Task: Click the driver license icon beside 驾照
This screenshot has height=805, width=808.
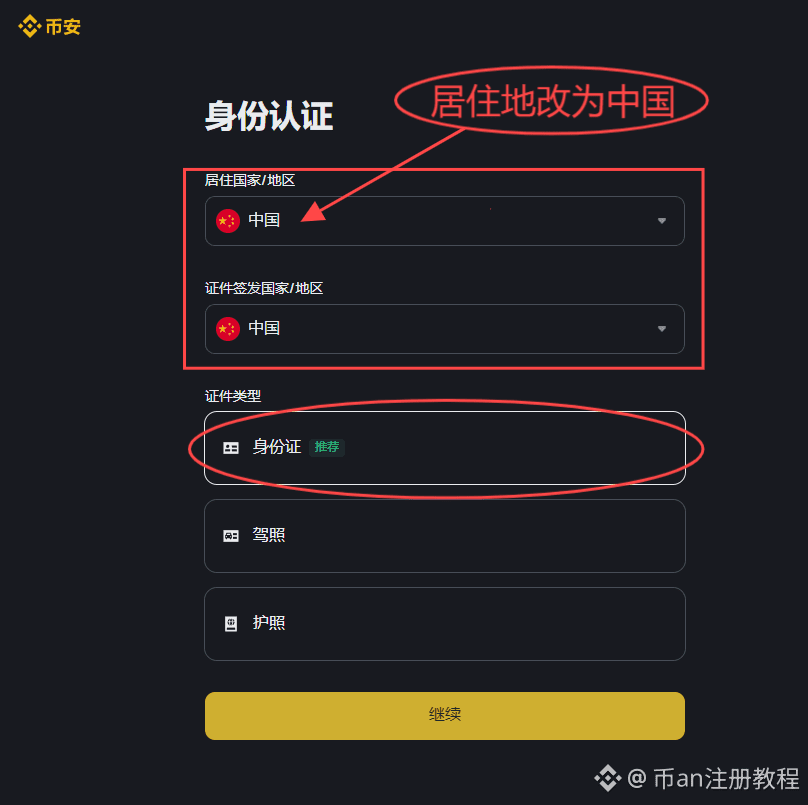Action: [x=231, y=536]
